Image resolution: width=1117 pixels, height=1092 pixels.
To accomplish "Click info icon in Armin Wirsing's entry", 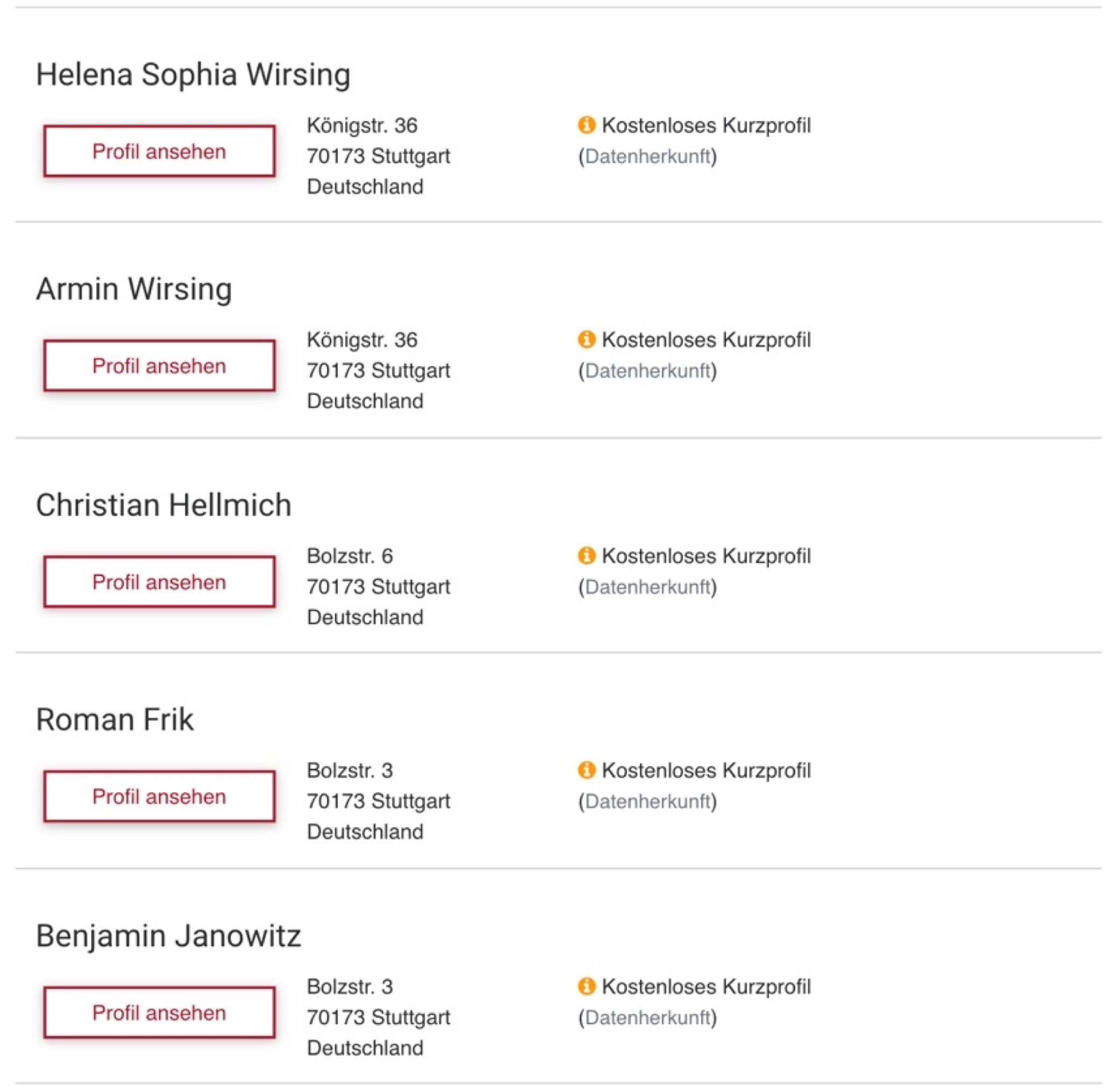I will [586, 339].
